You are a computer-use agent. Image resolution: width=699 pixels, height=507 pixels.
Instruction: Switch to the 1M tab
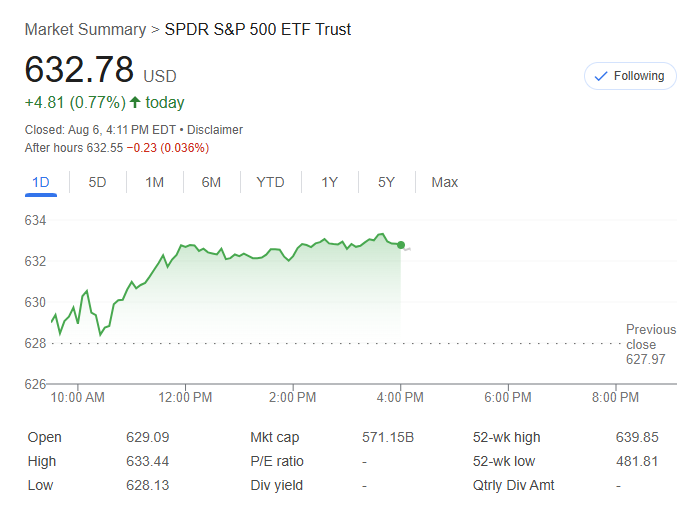pos(154,182)
